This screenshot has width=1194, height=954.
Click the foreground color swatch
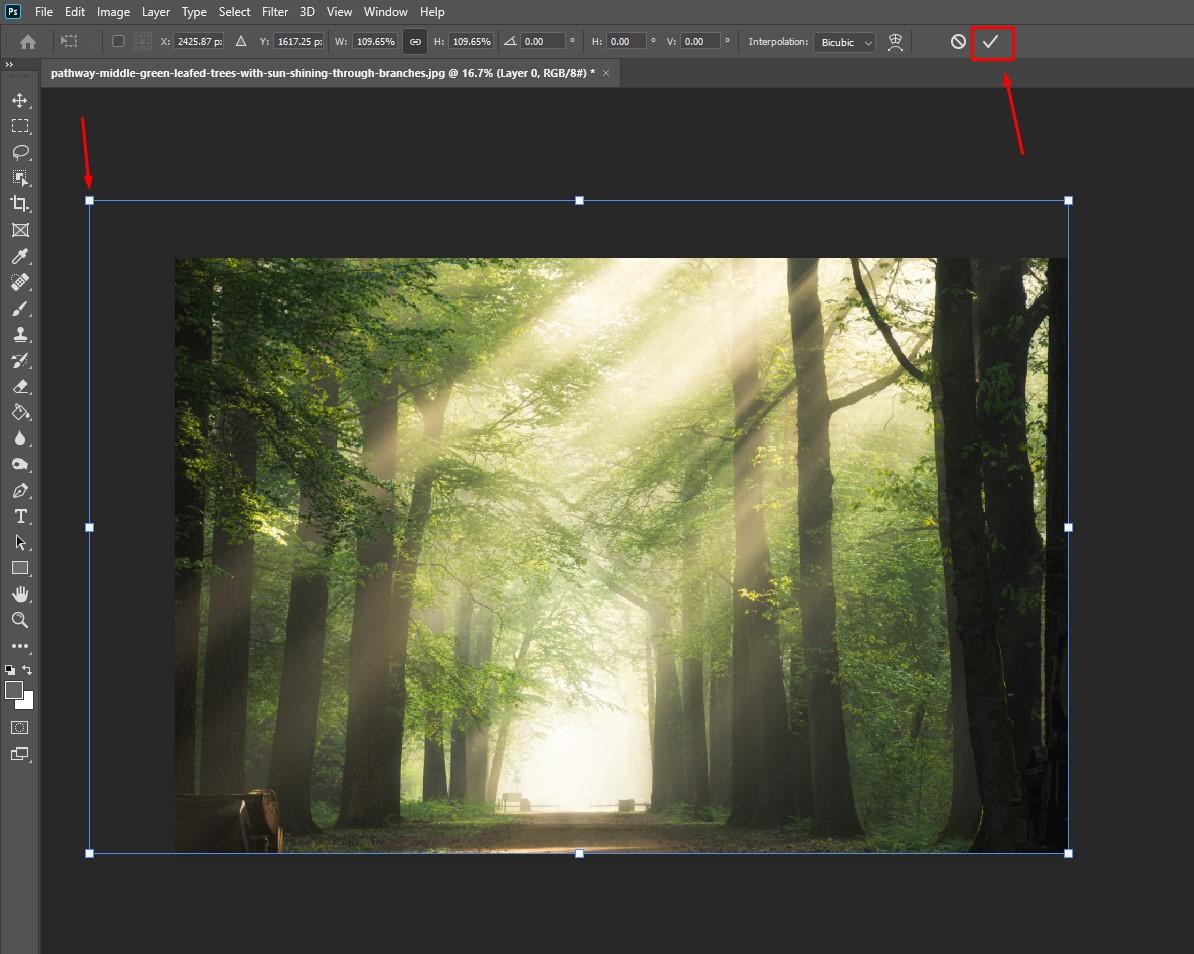(x=14, y=690)
